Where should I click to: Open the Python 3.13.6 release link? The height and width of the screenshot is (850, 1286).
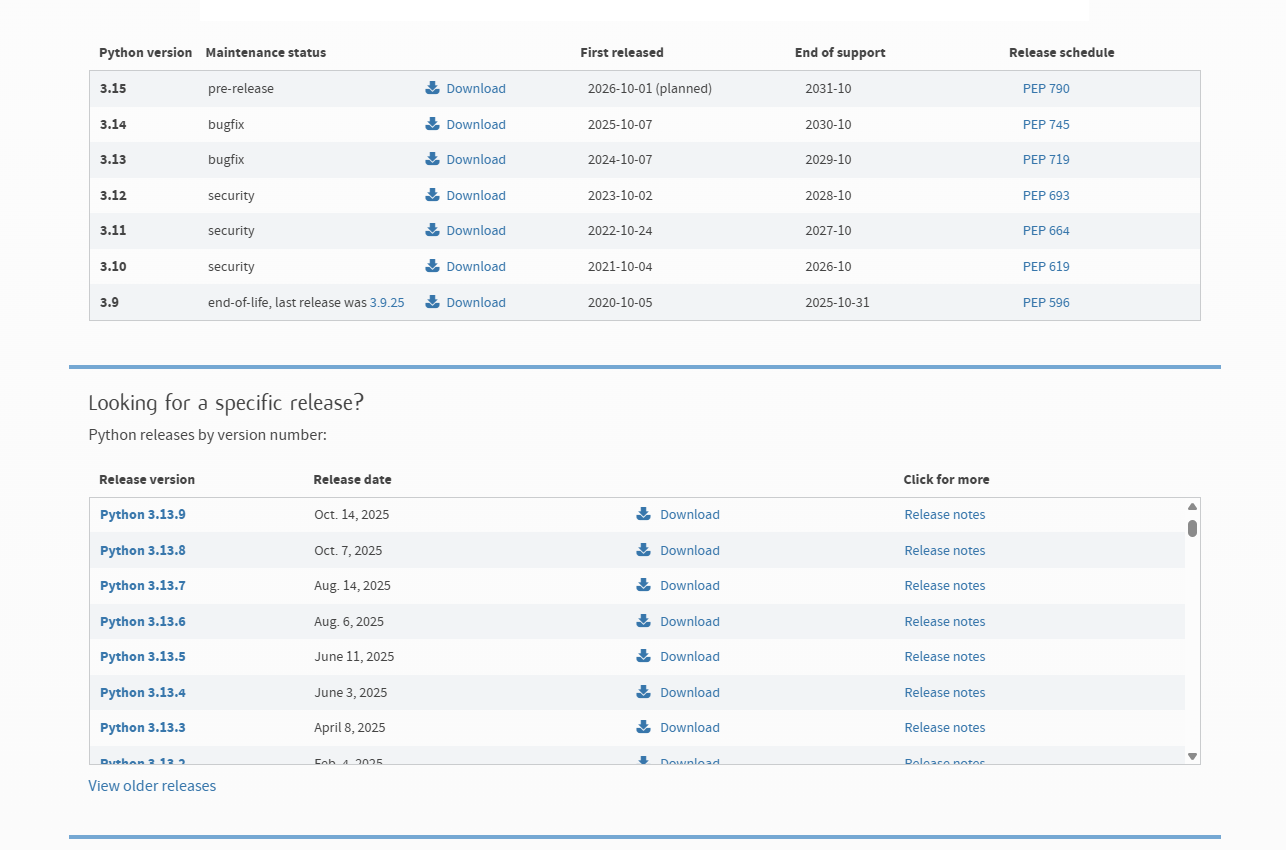pyautogui.click(x=143, y=622)
